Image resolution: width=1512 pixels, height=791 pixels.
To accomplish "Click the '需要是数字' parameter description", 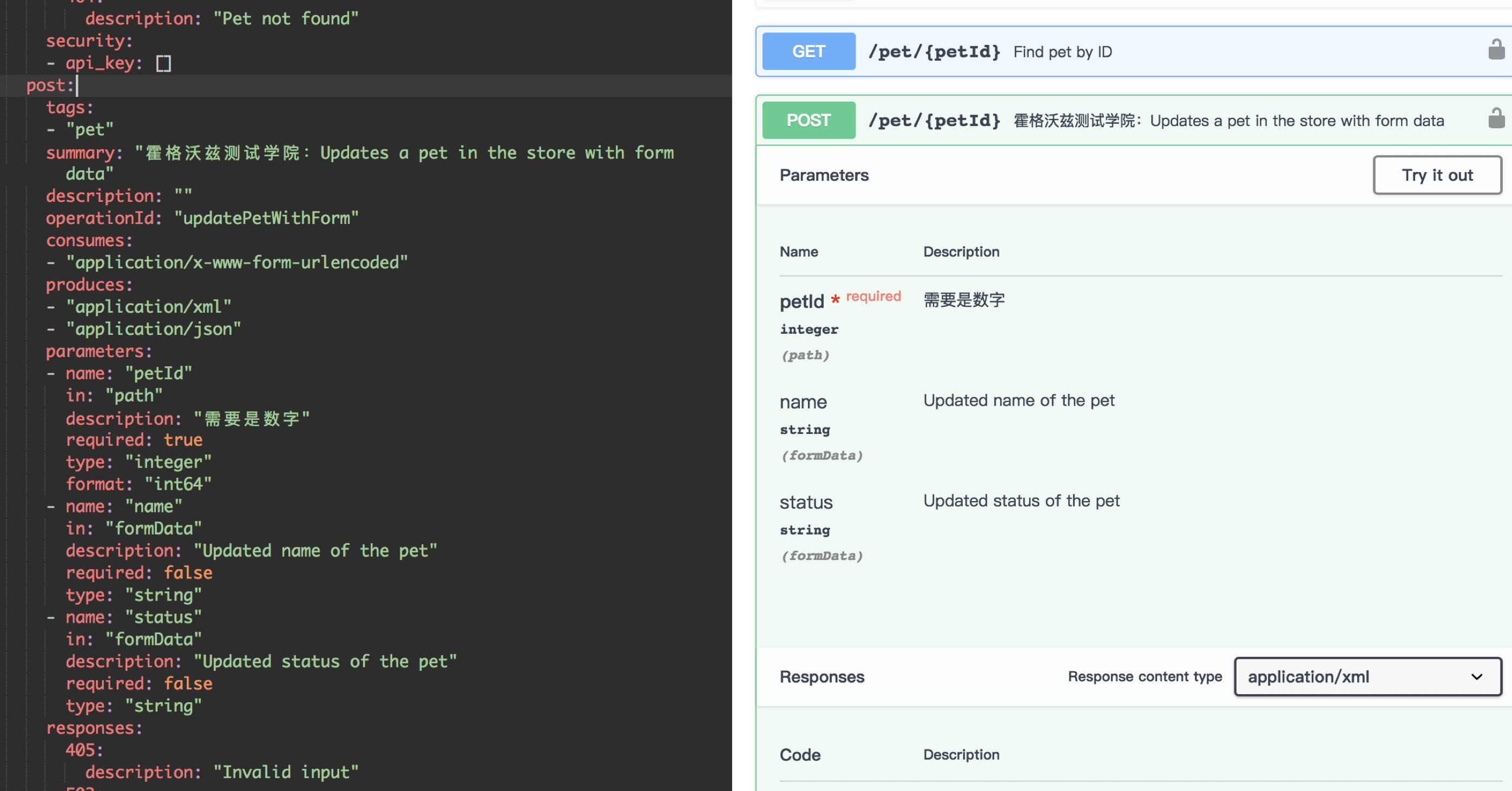I will [964, 300].
